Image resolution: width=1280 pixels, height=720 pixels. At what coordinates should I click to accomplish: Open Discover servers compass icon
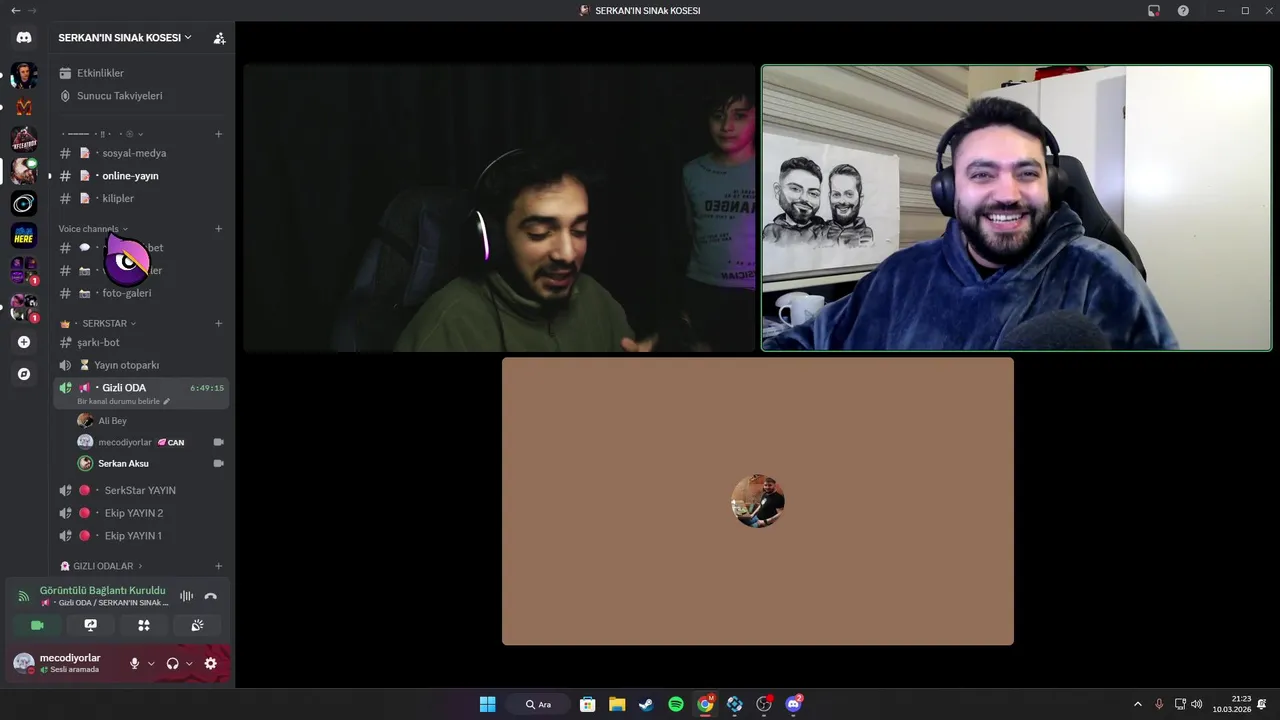point(24,374)
